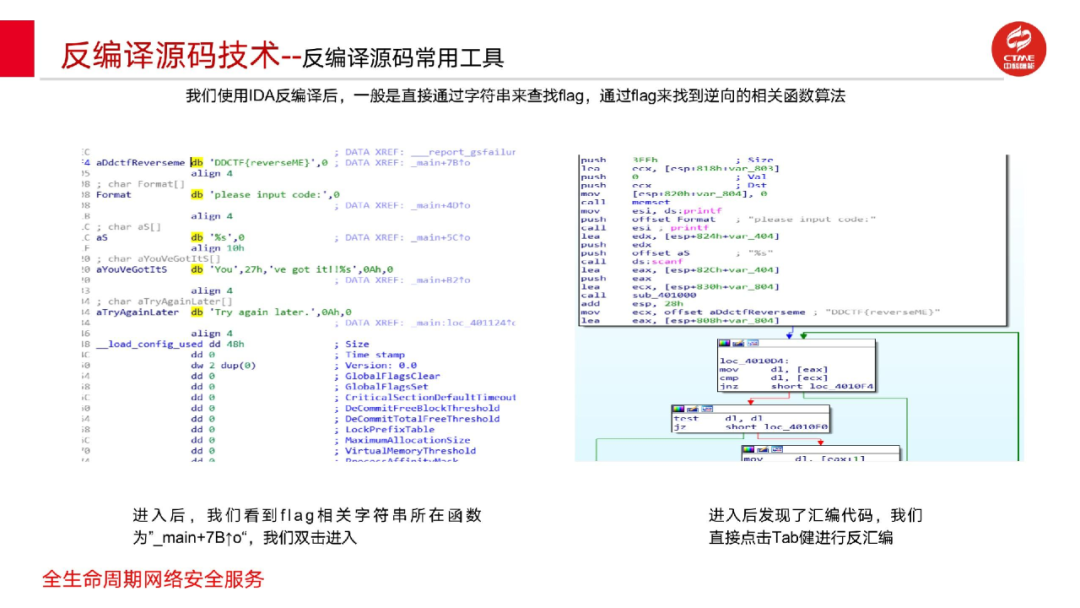The width and height of the screenshot is (1080, 608).
Task: Click the 'DDCTF{reverseME}' string in data listing
Action: click(x=262, y=163)
